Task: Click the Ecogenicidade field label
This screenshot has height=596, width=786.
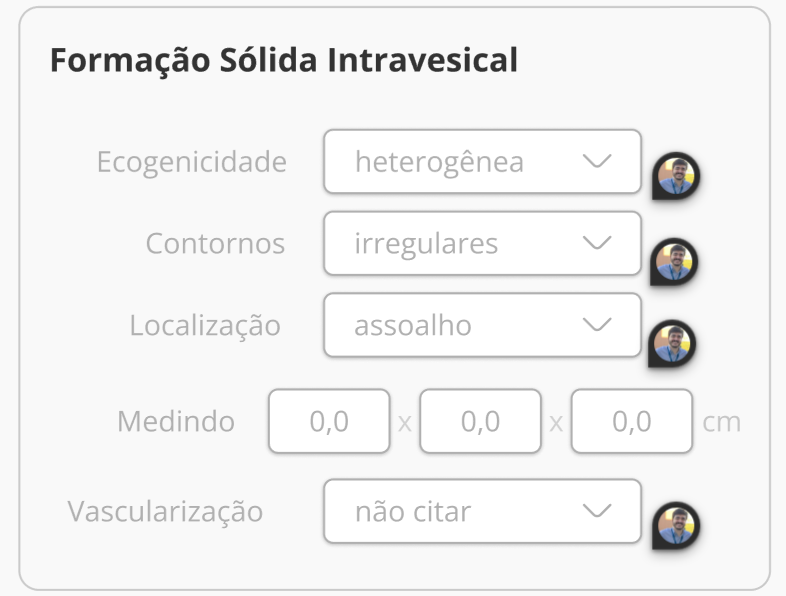Action: 191,162
